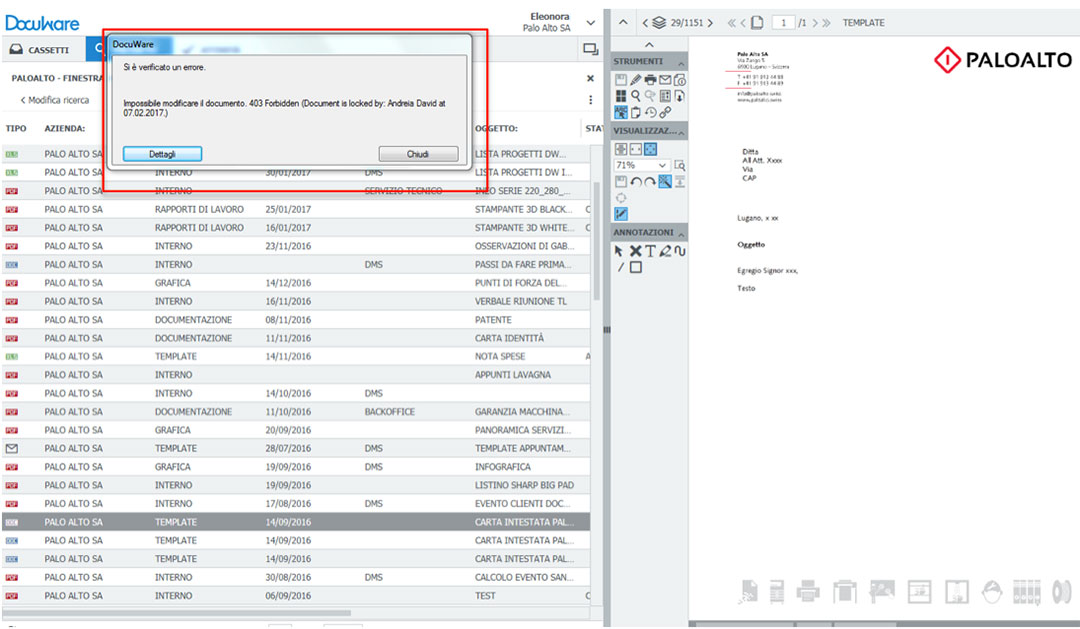Go to the previous document in the result list
Viewport: 1080px width, 629px height.
pyautogui.click(x=645, y=23)
